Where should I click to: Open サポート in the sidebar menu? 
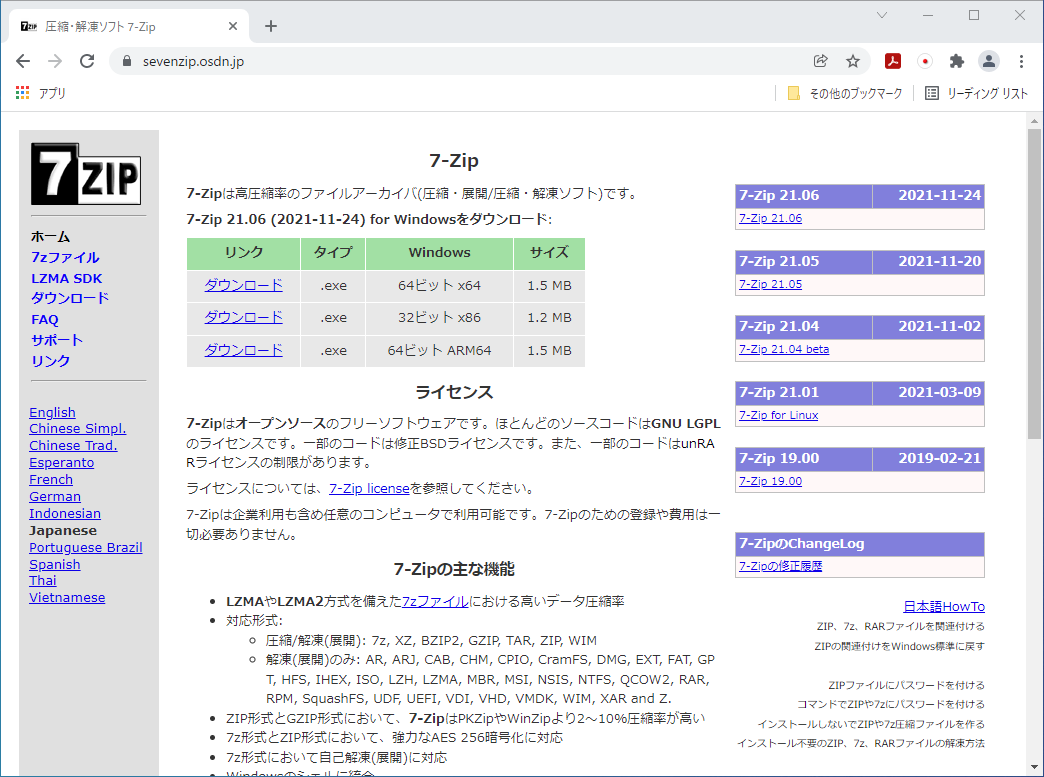pos(57,340)
